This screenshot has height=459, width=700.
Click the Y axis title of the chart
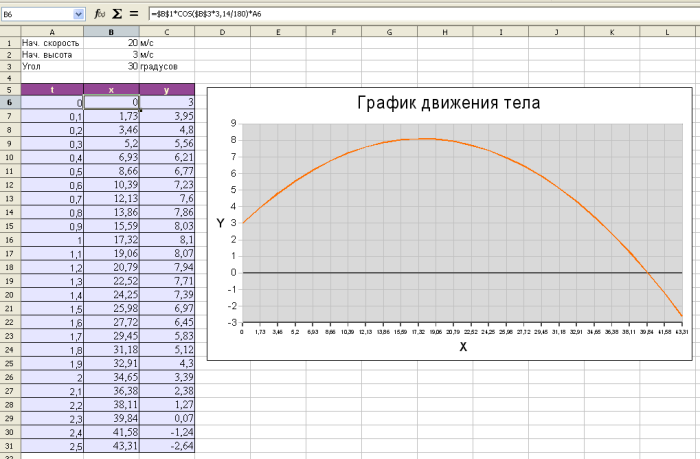(220, 223)
